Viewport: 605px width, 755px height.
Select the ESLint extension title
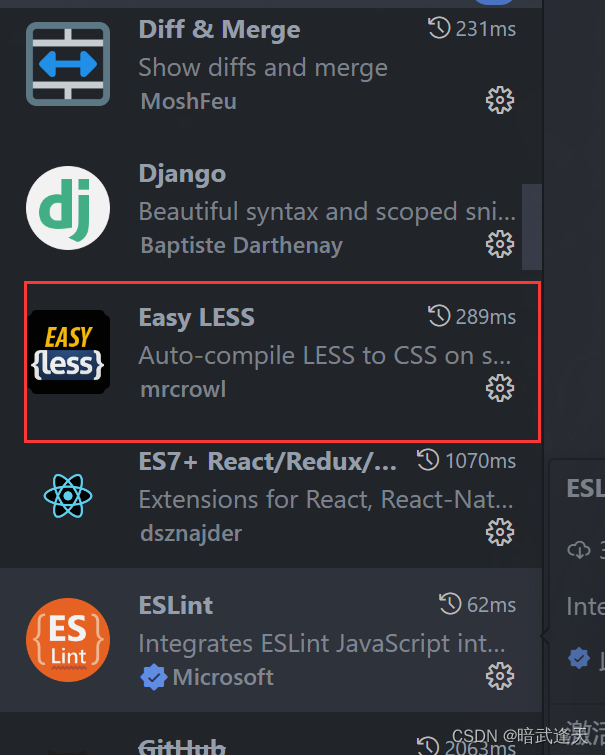176,605
